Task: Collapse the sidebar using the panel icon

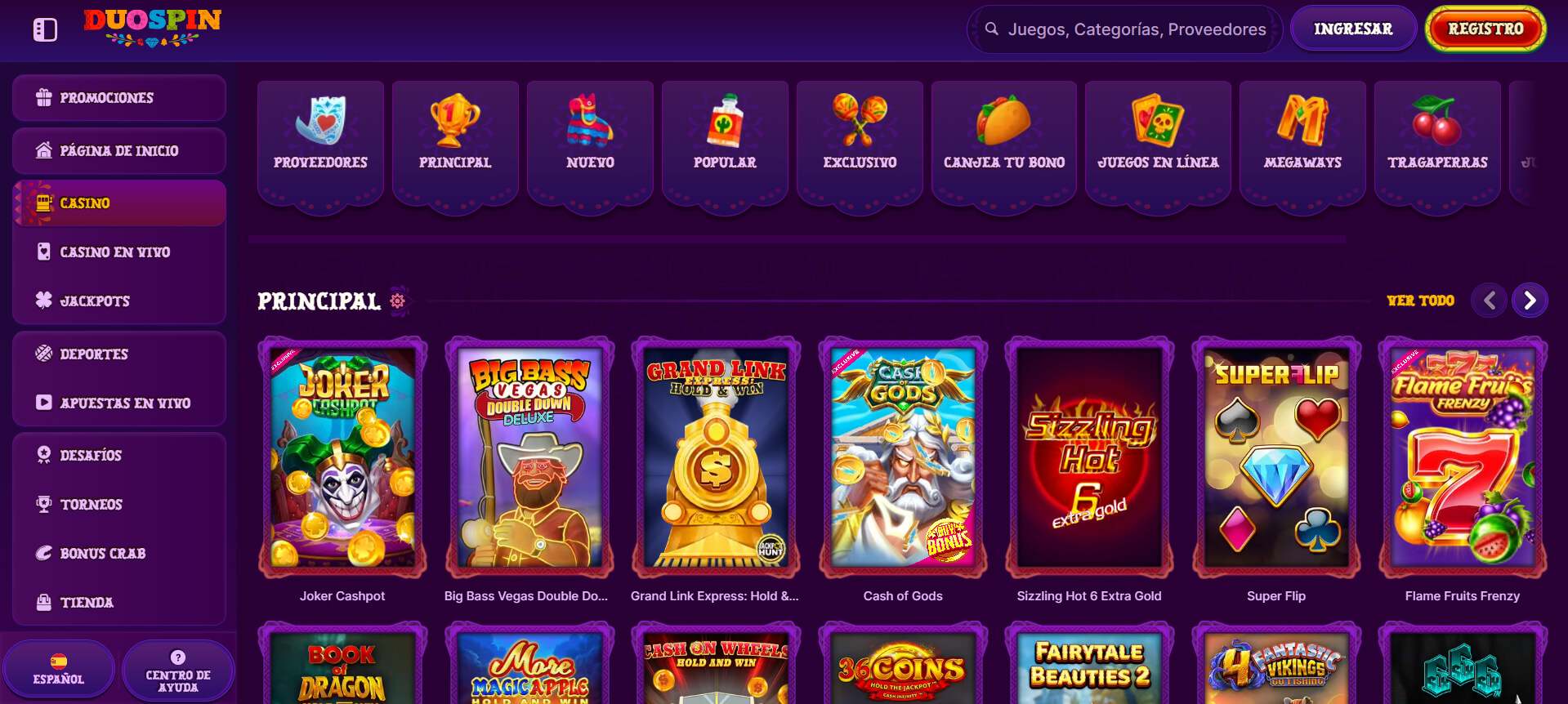Action: point(45,30)
